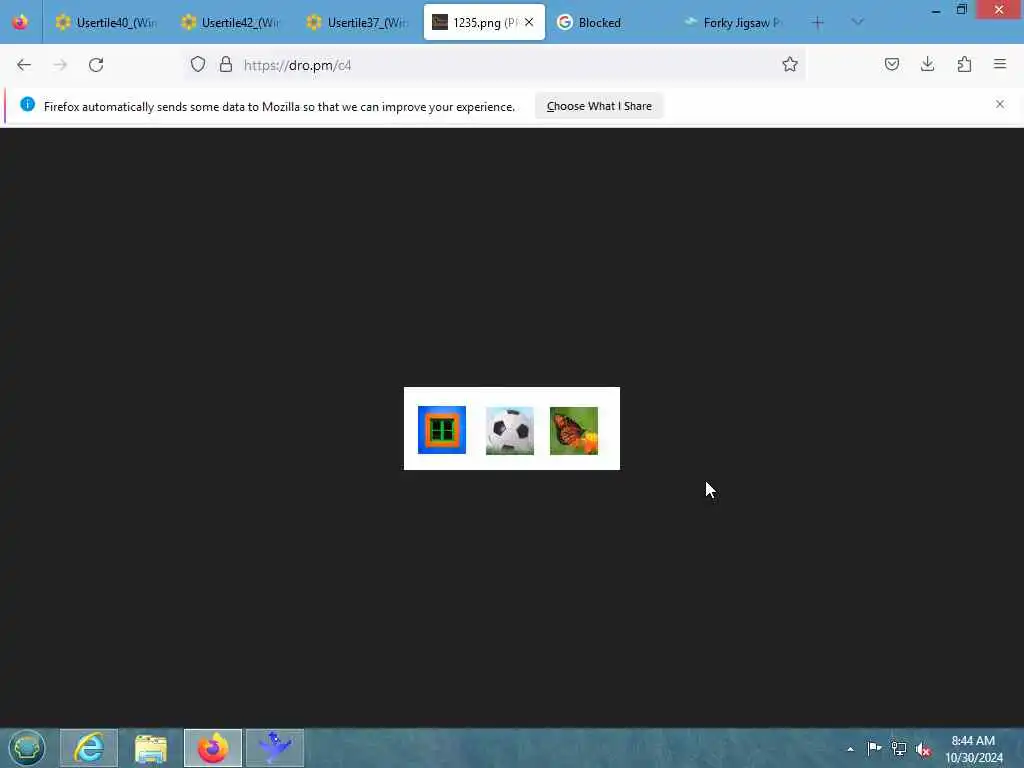
Task: Open the Downloads panel
Action: pos(927,64)
